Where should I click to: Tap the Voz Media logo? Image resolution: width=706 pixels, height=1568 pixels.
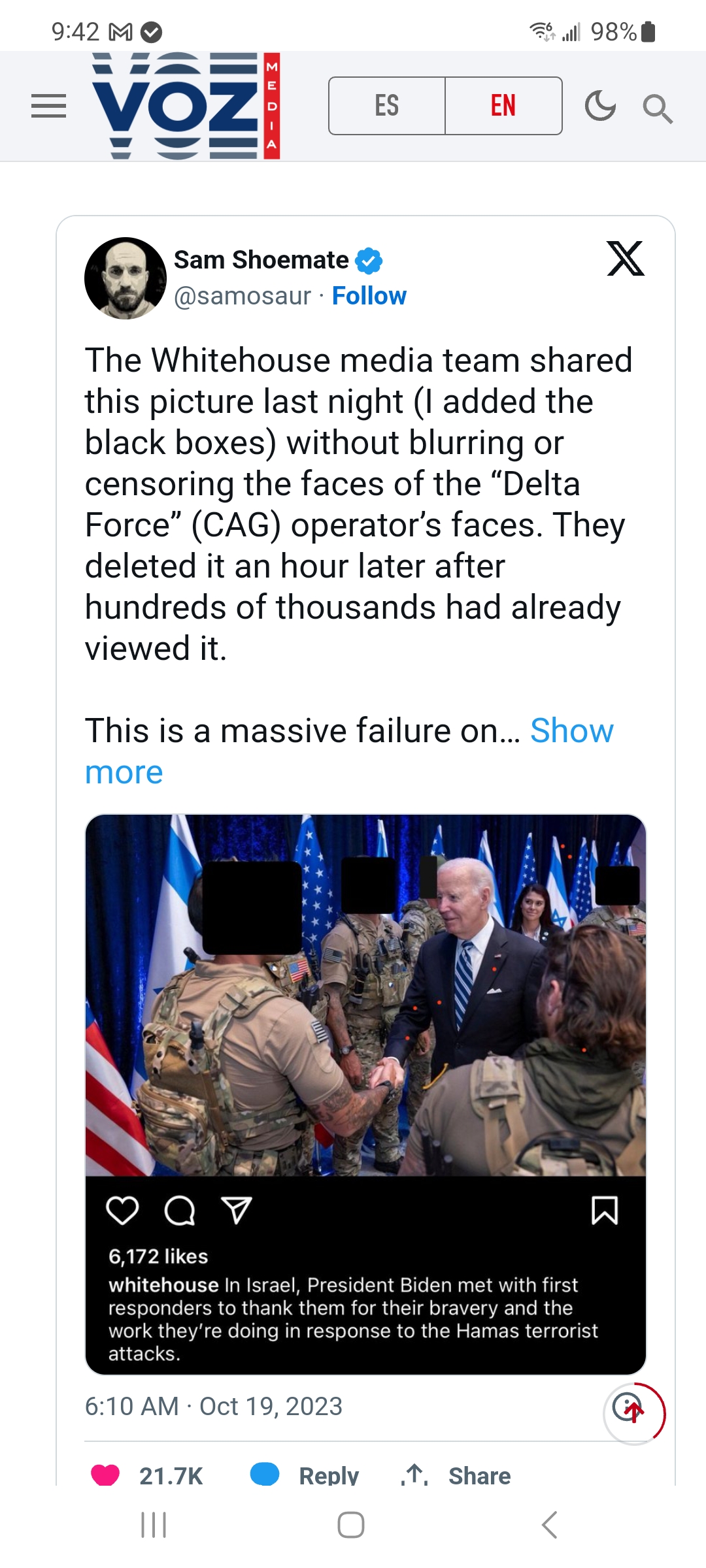click(x=186, y=106)
